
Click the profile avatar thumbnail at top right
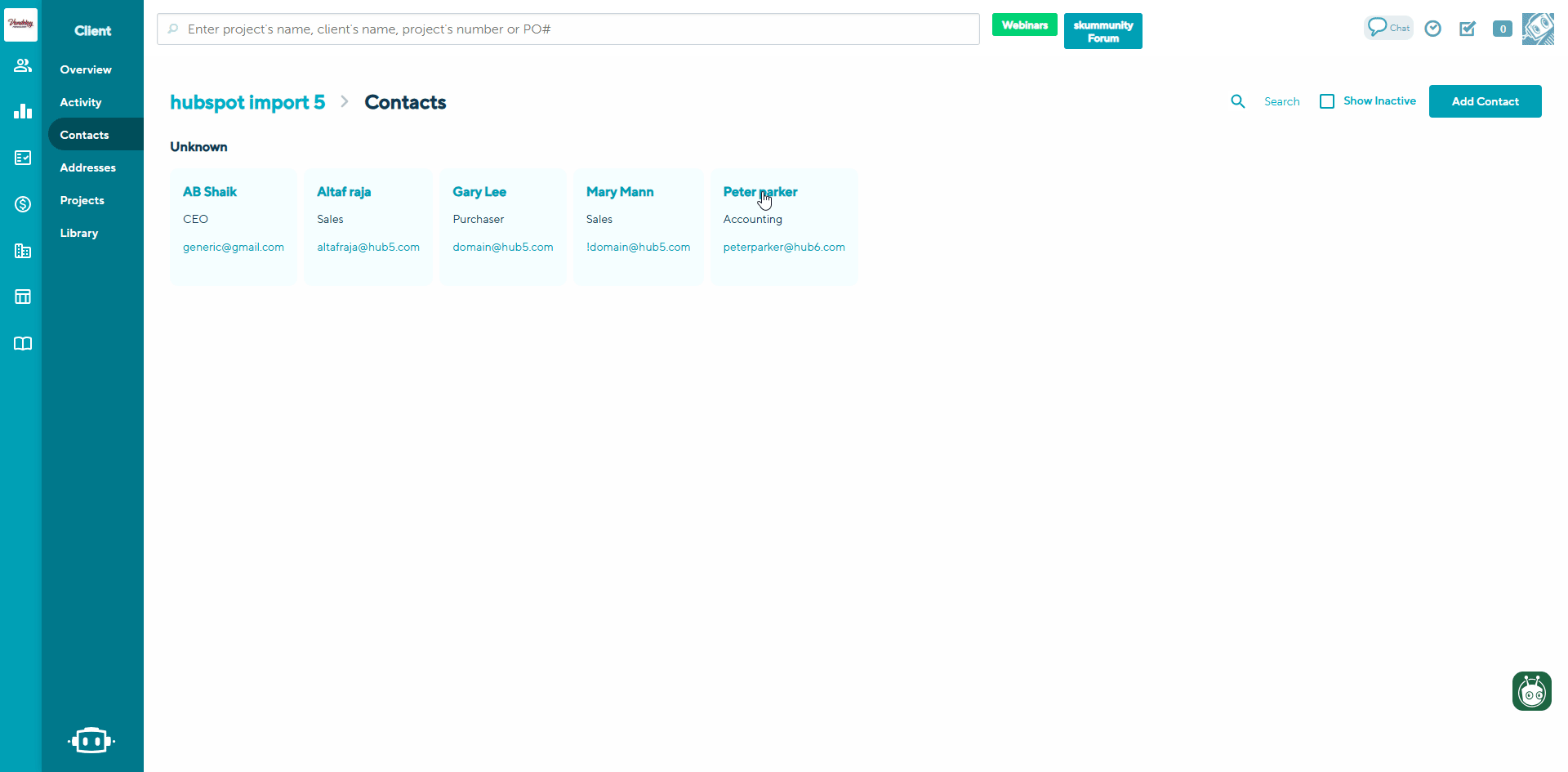click(x=1538, y=29)
